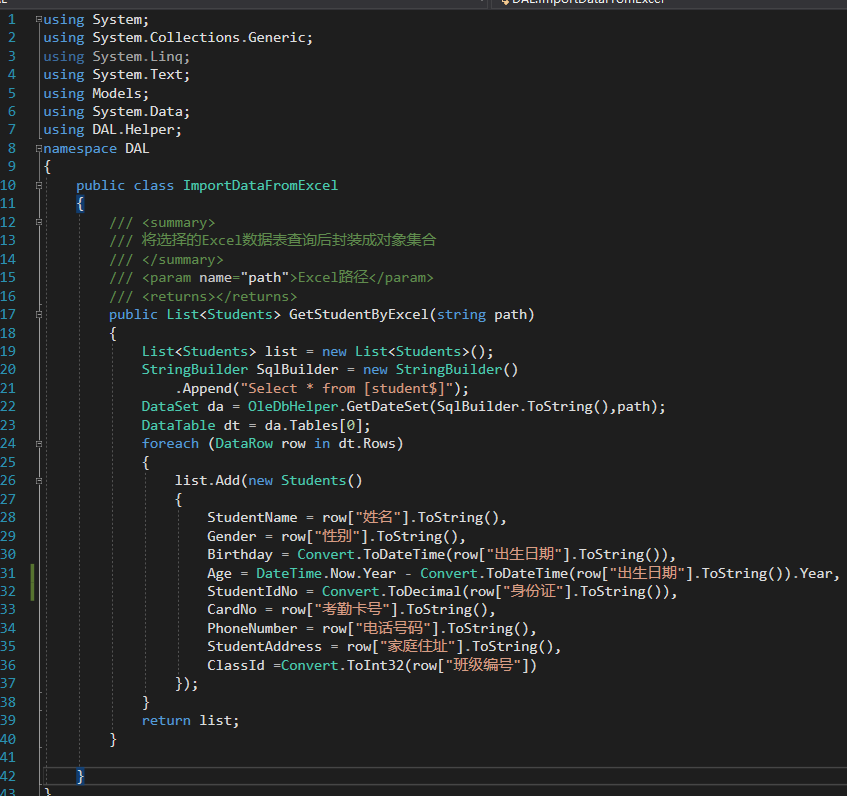The height and width of the screenshot is (796, 847).
Task: Click the highlighted closing brace on line 42
Action: [x=80, y=776]
